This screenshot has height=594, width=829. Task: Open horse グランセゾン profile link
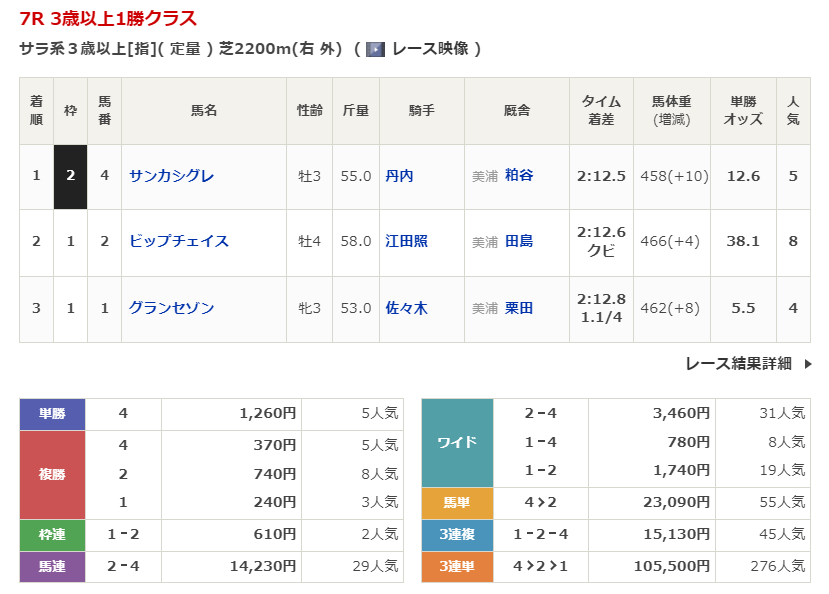click(171, 308)
